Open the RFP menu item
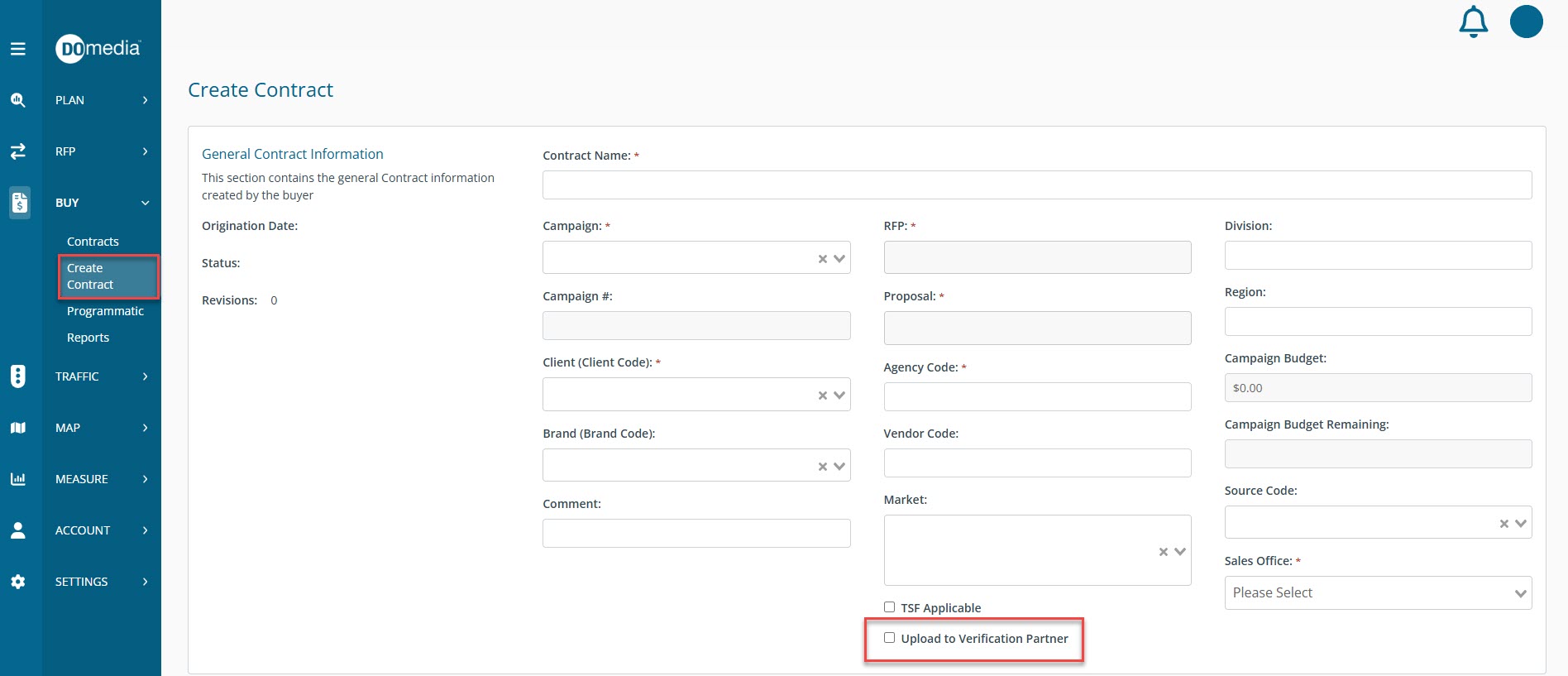Image resolution: width=1568 pixels, height=676 pixels. 65,151
